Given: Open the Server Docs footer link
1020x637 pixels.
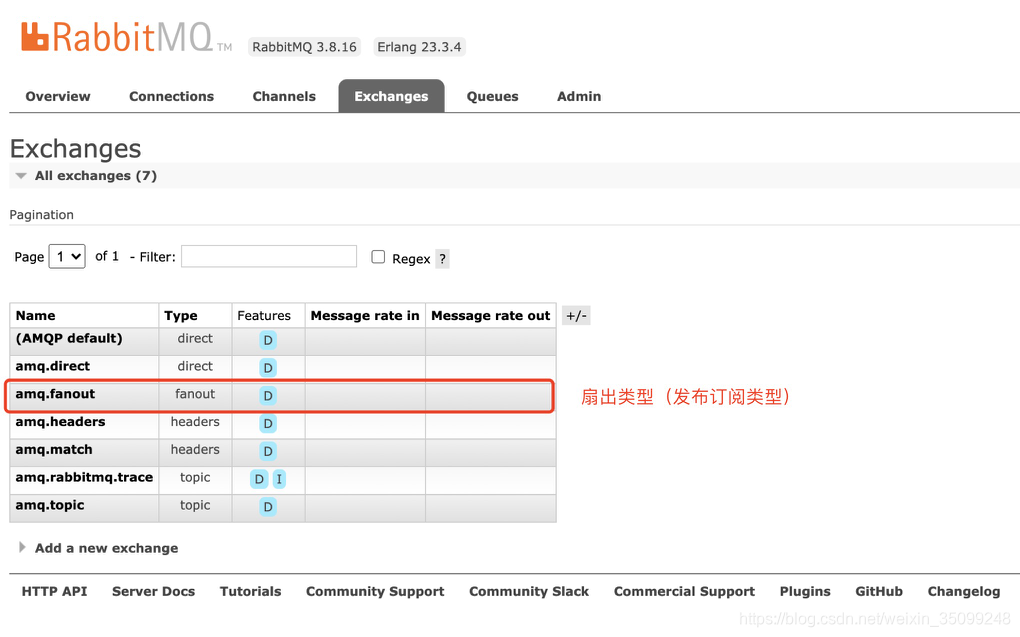Looking at the screenshot, I should point(154,591).
